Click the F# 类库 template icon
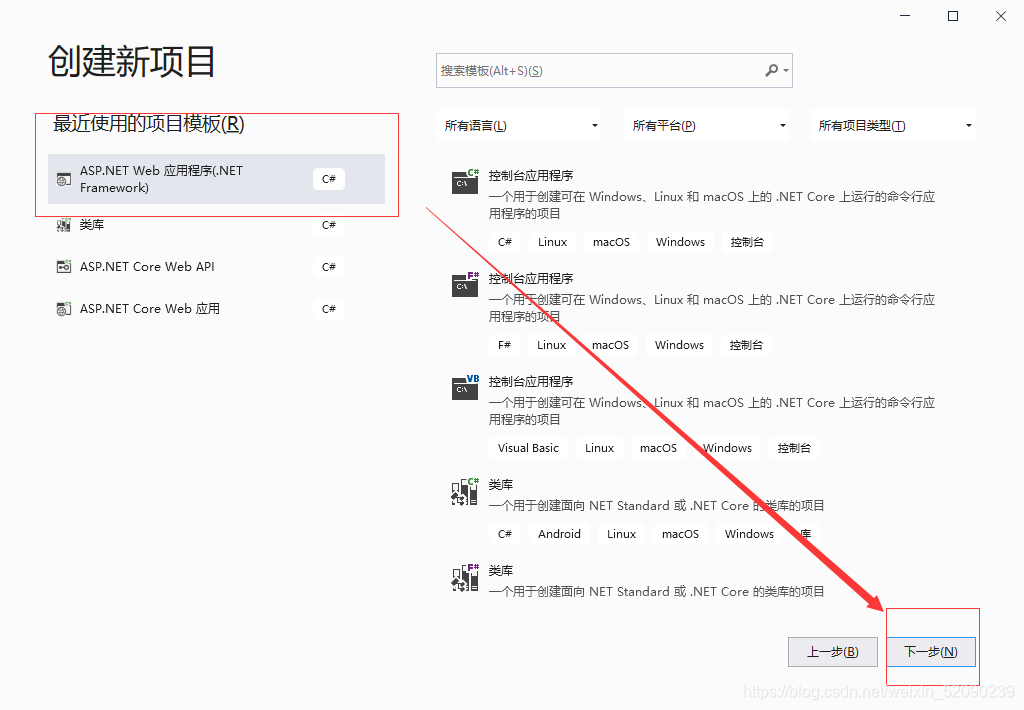 pyautogui.click(x=465, y=577)
